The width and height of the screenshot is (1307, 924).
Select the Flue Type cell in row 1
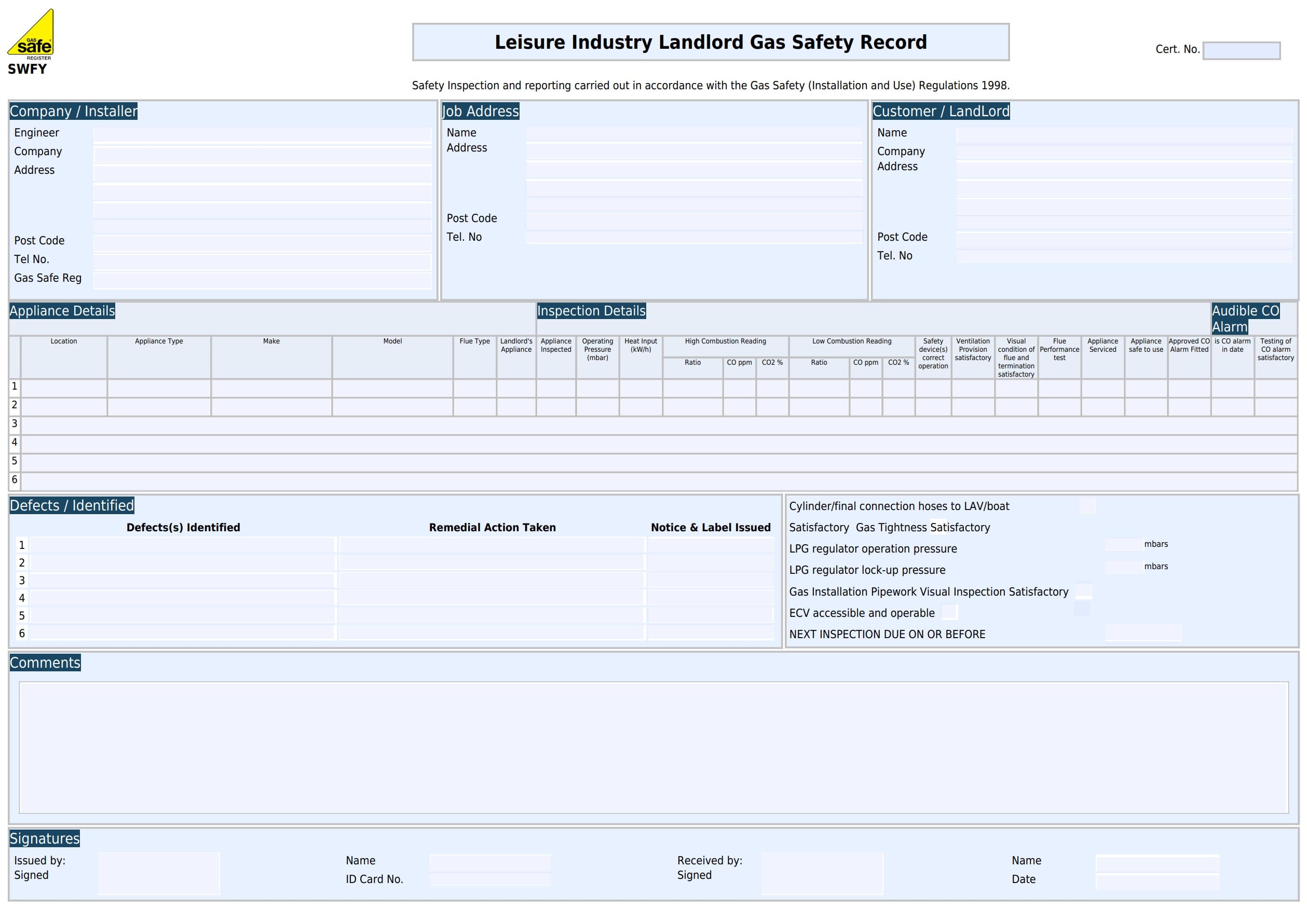[x=474, y=388]
